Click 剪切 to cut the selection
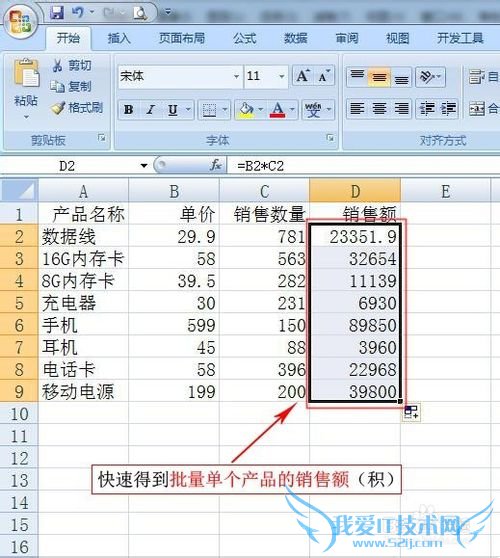Viewport: 500px width, 558px height. 72,65
